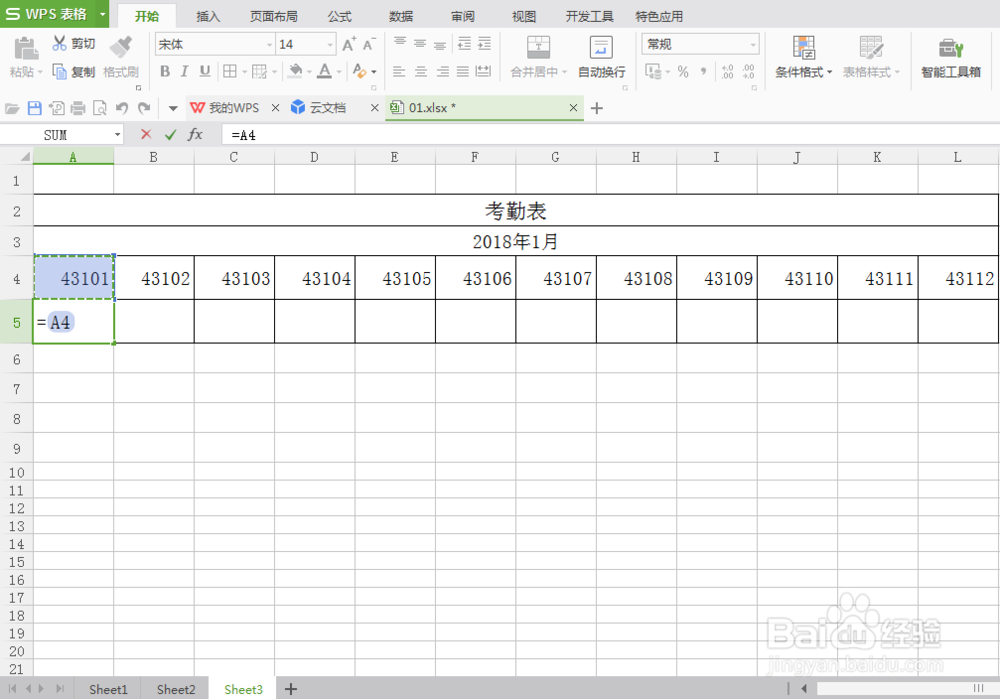Click the fx insert function icon
1000x699 pixels.
pyautogui.click(x=195, y=134)
